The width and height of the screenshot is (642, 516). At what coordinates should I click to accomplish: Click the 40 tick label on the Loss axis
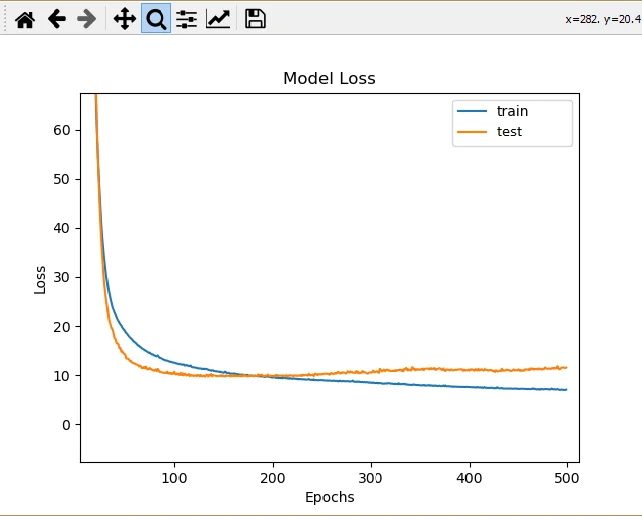click(x=62, y=228)
